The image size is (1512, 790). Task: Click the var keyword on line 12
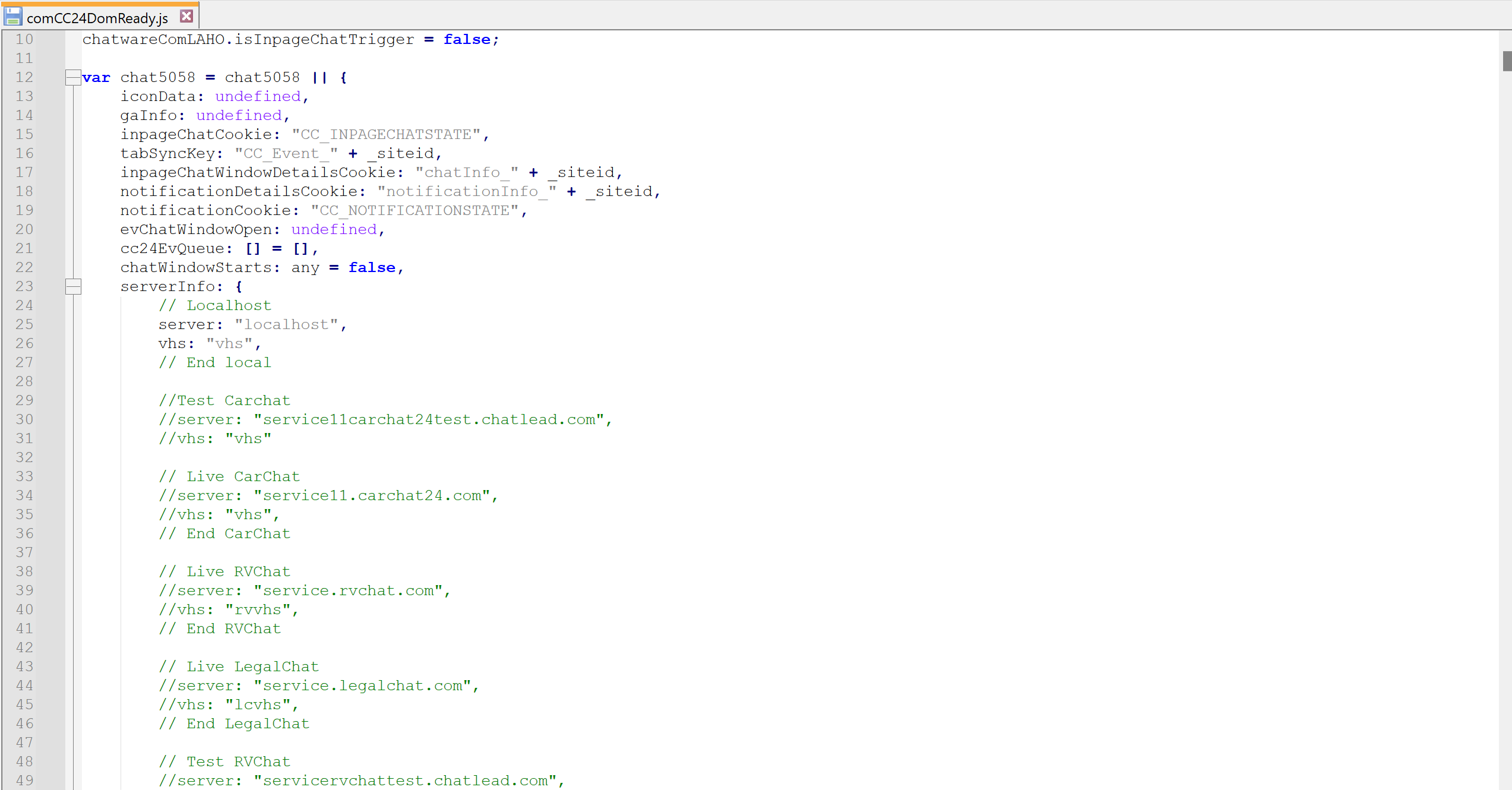96,77
